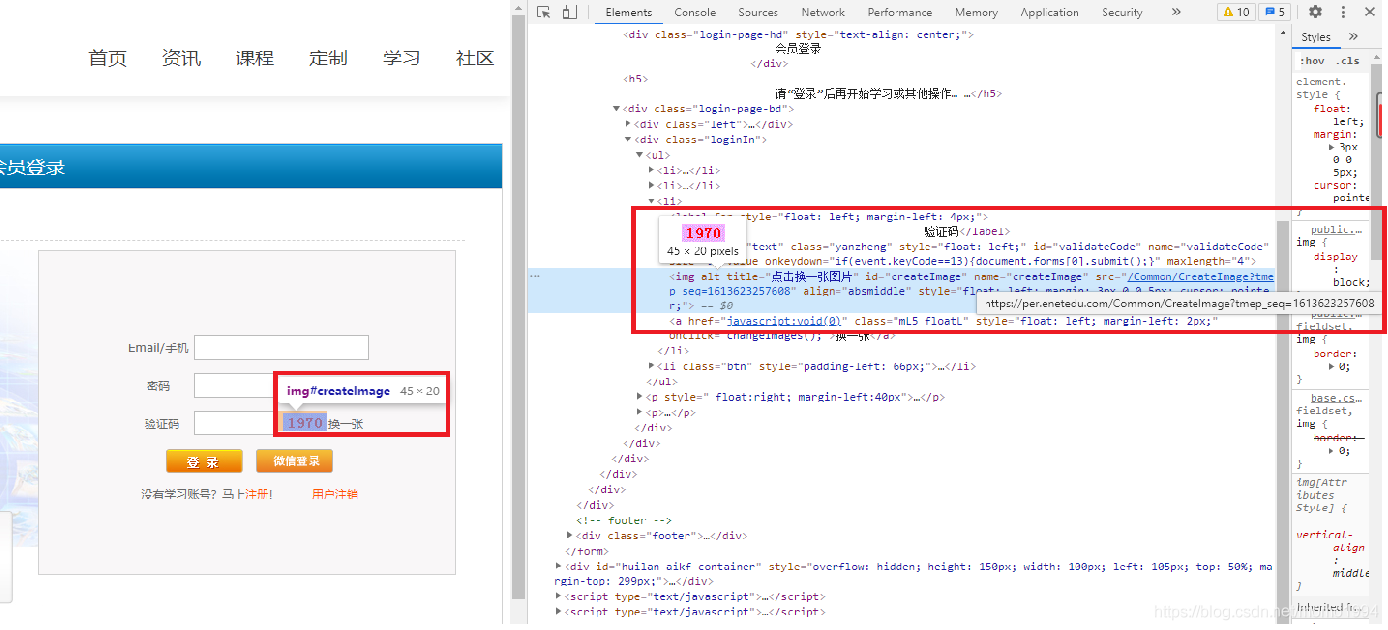The image size is (1388, 630).
Task: Show more Styles pane tabs
Action: point(1354,37)
